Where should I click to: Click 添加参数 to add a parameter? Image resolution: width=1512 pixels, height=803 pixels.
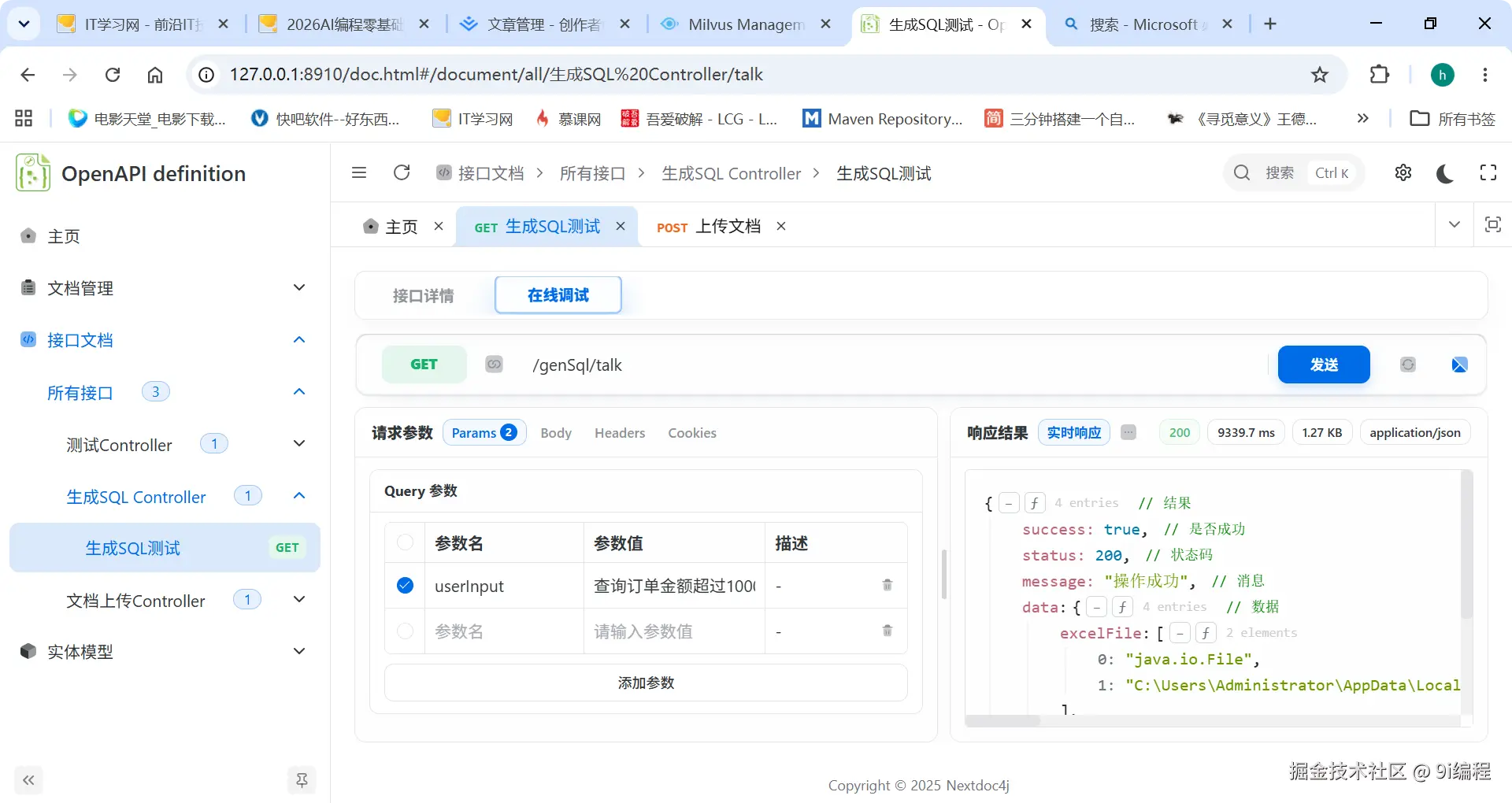click(x=646, y=683)
